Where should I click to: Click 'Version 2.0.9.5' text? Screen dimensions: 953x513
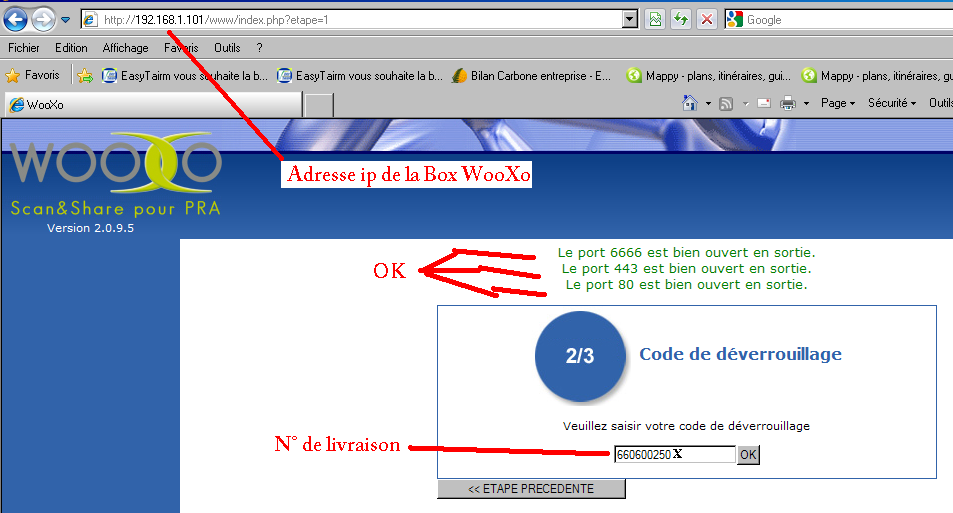point(91,228)
